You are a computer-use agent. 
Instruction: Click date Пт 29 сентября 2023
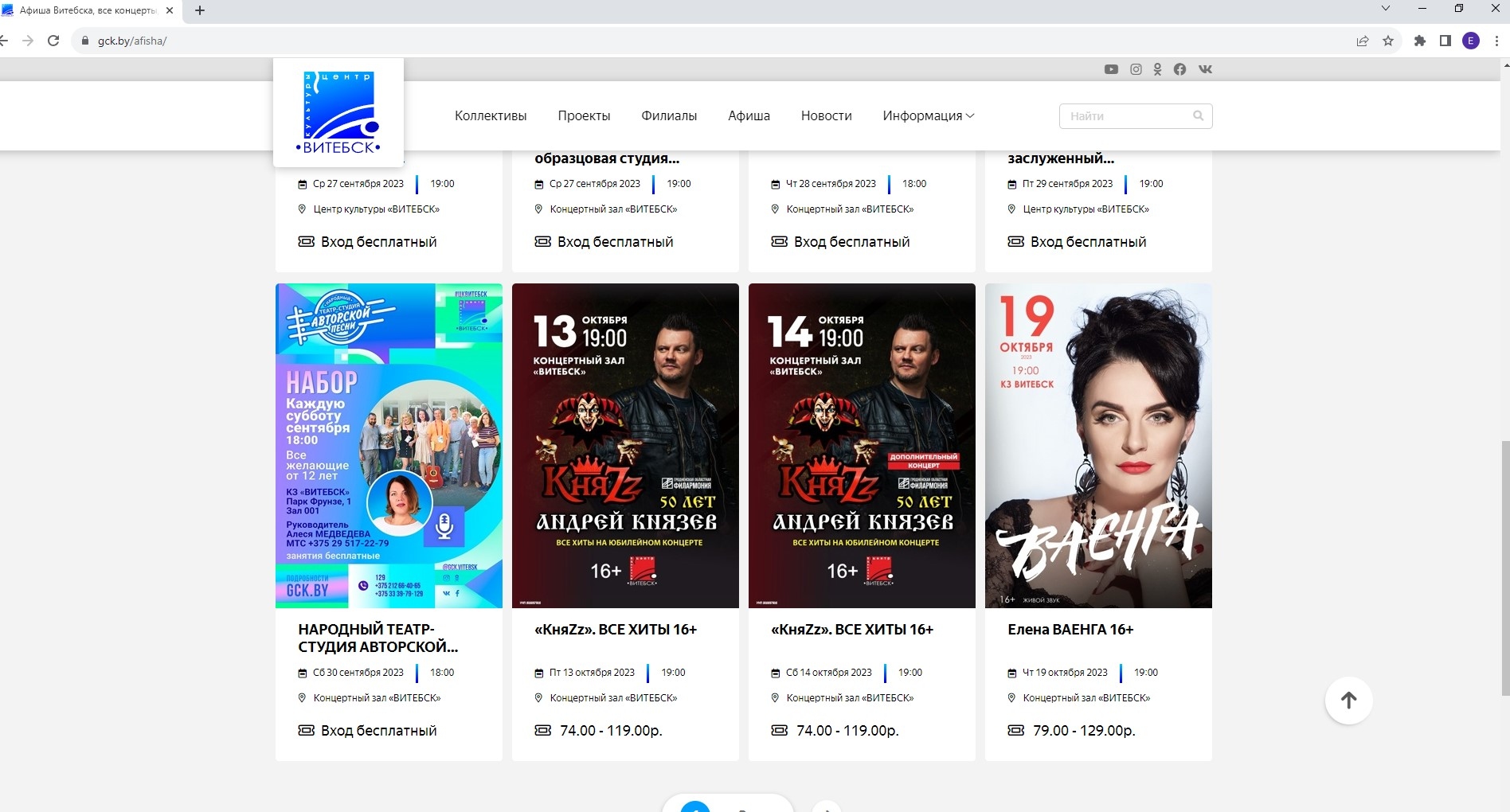[1067, 184]
